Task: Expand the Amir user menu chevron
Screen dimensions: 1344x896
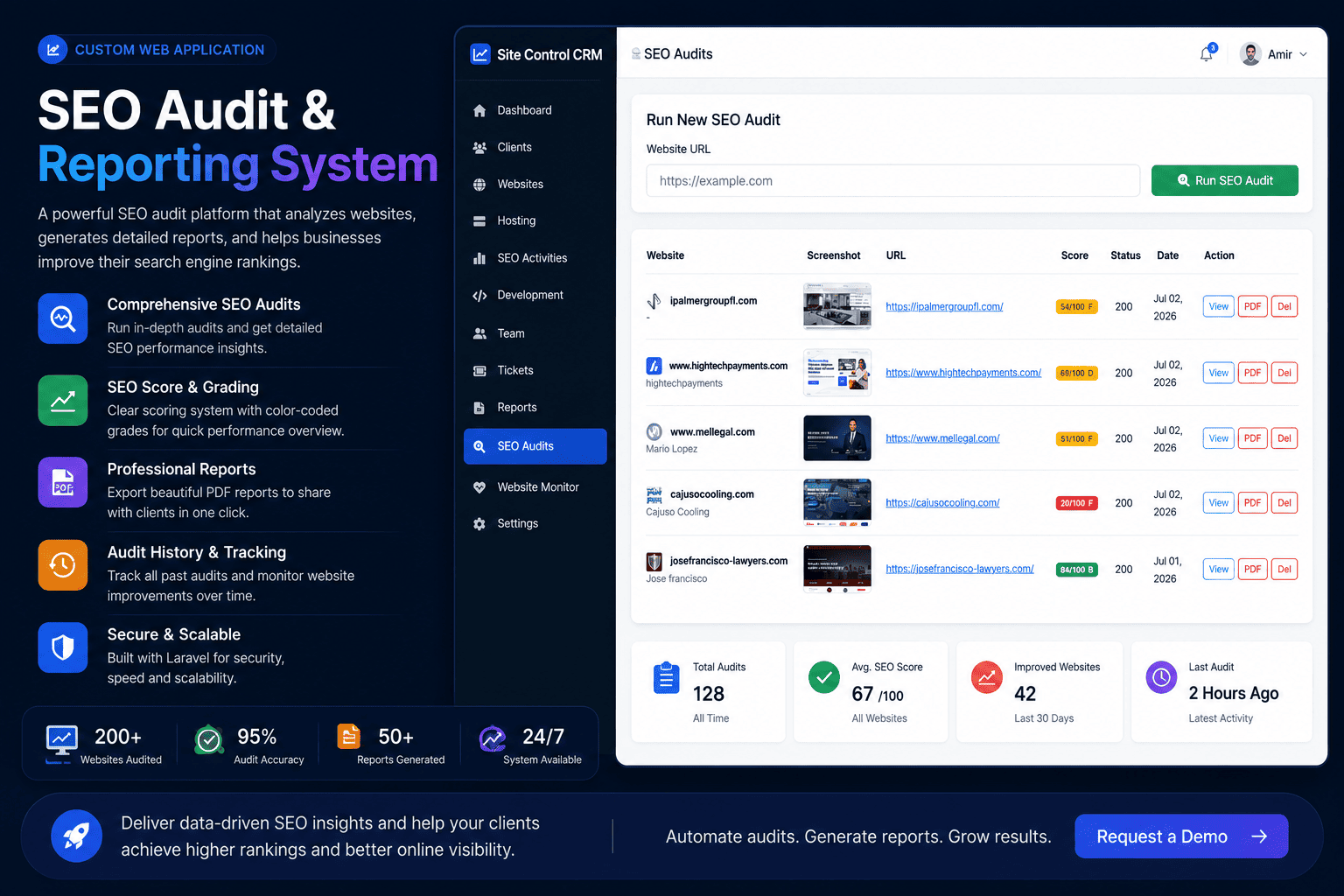Action: click(x=1303, y=54)
